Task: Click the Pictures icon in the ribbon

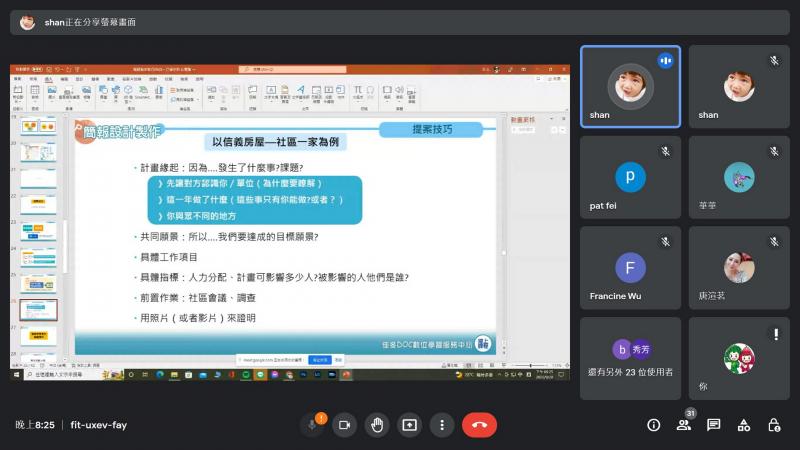Action: 52,92
